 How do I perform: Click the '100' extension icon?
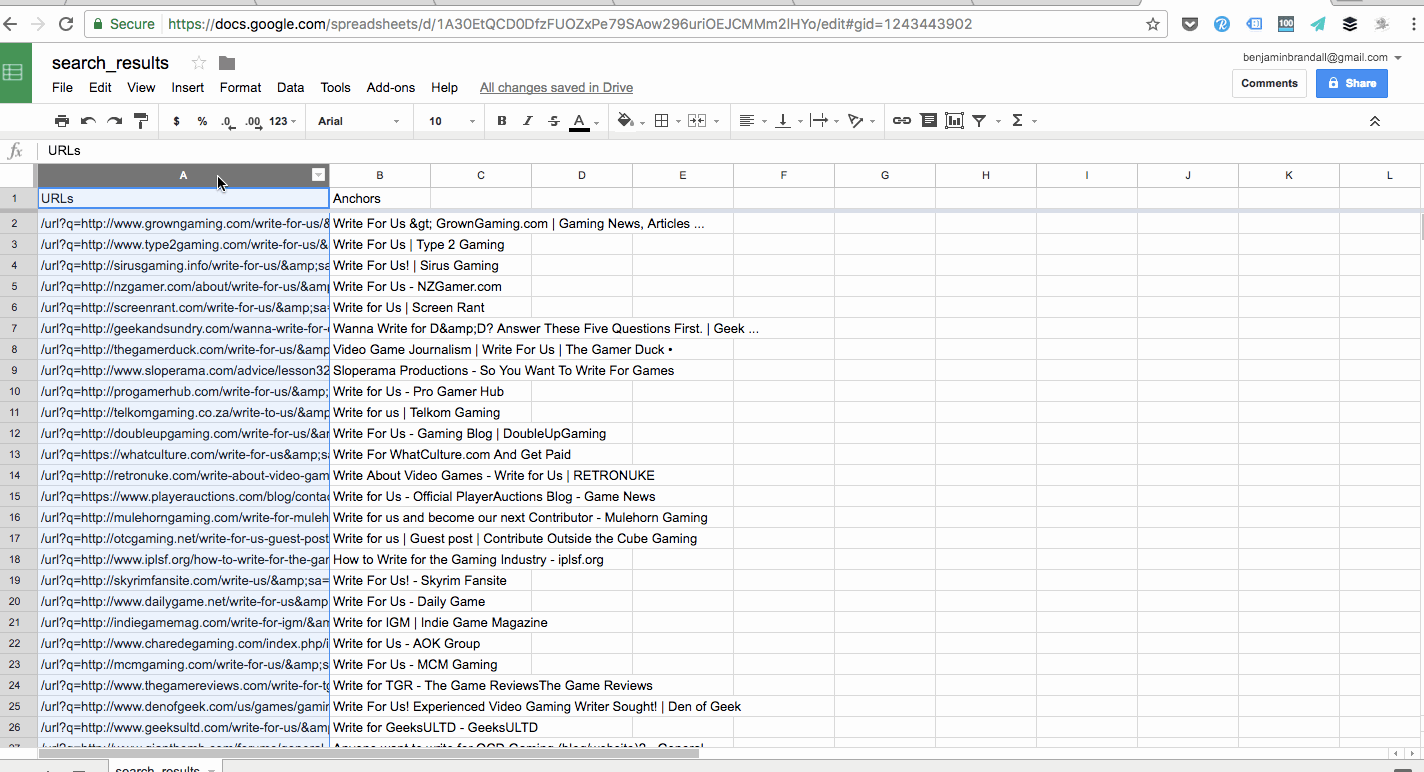[1286, 24]
